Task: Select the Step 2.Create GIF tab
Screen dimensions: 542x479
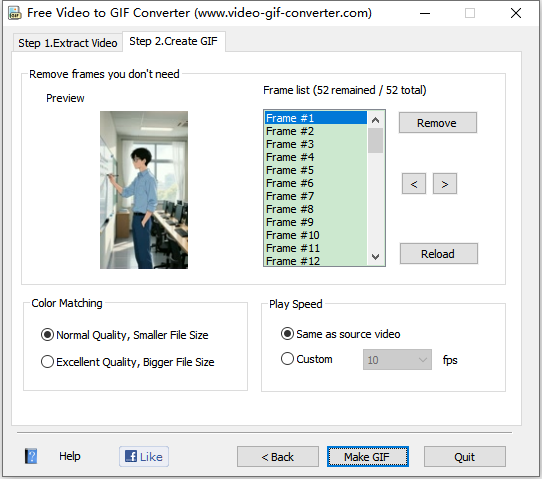Action: pos(174,41)
